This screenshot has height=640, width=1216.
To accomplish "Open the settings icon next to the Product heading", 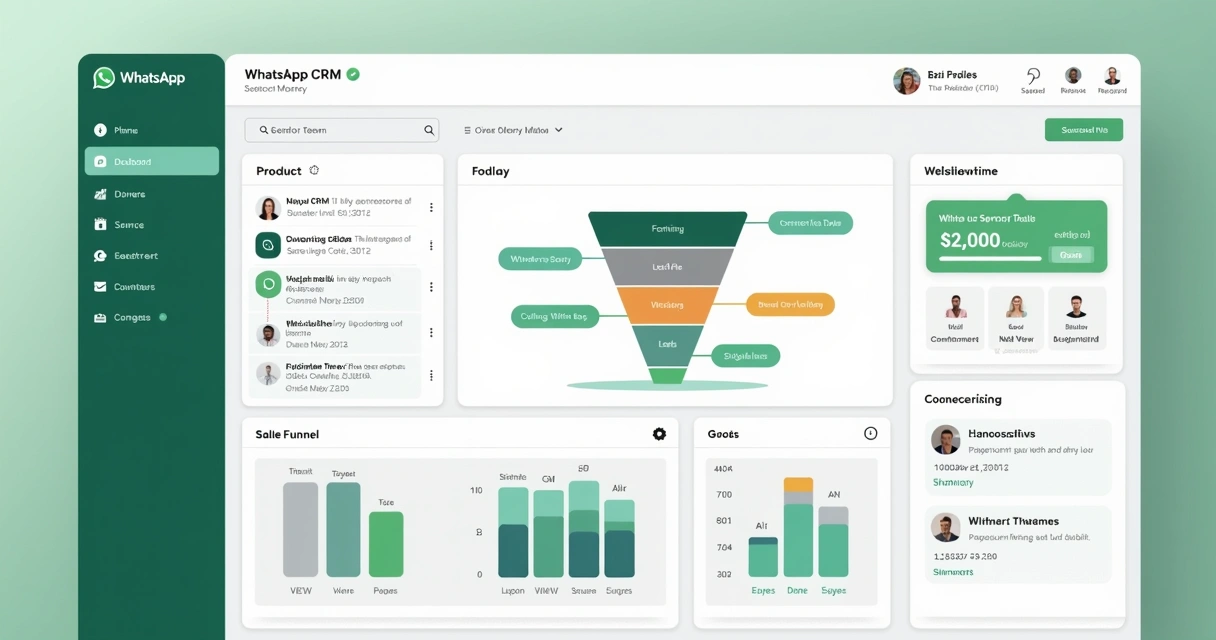I will pos(314,171).
